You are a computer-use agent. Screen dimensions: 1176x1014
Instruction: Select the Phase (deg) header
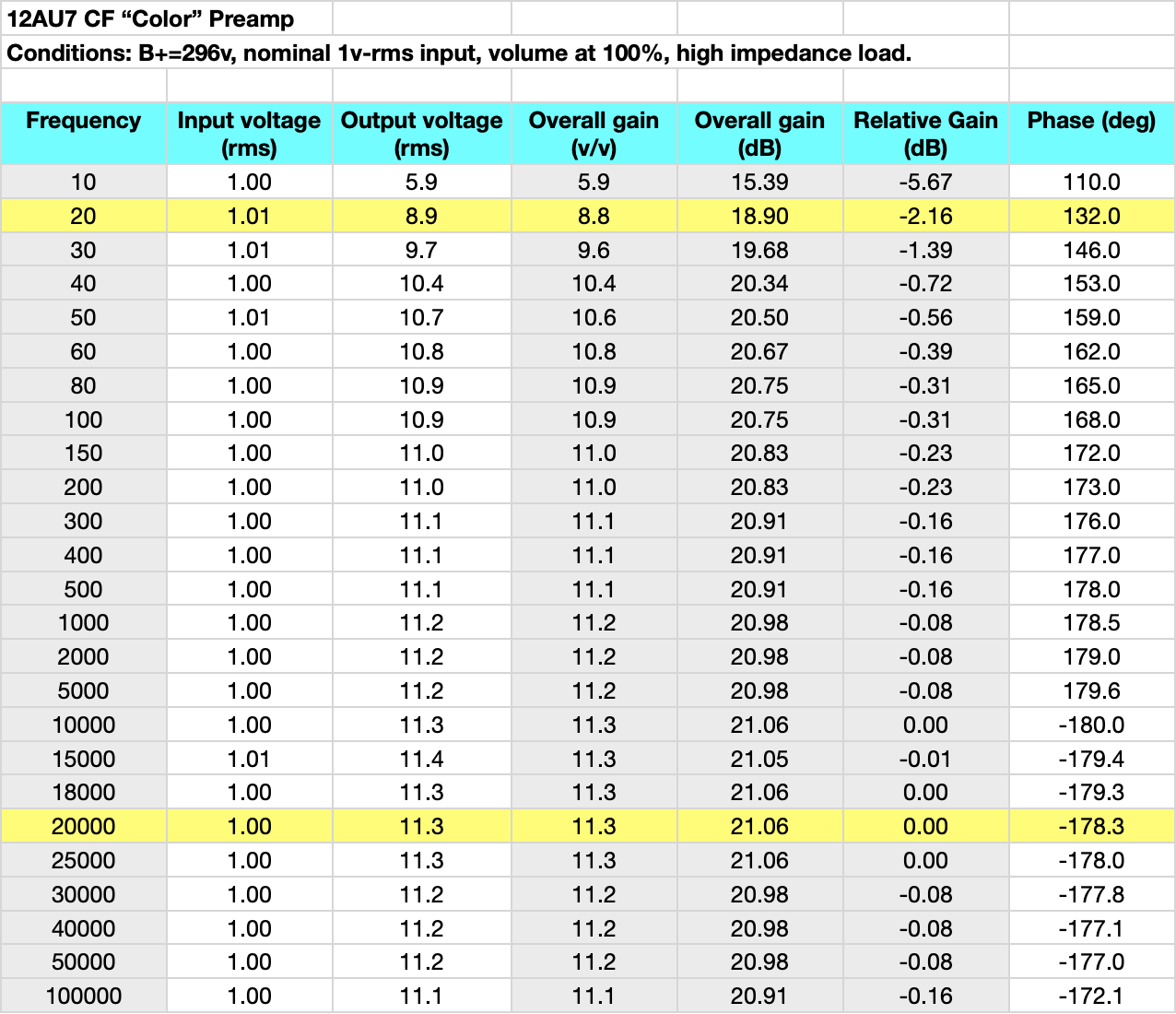tap(1091, 134)
